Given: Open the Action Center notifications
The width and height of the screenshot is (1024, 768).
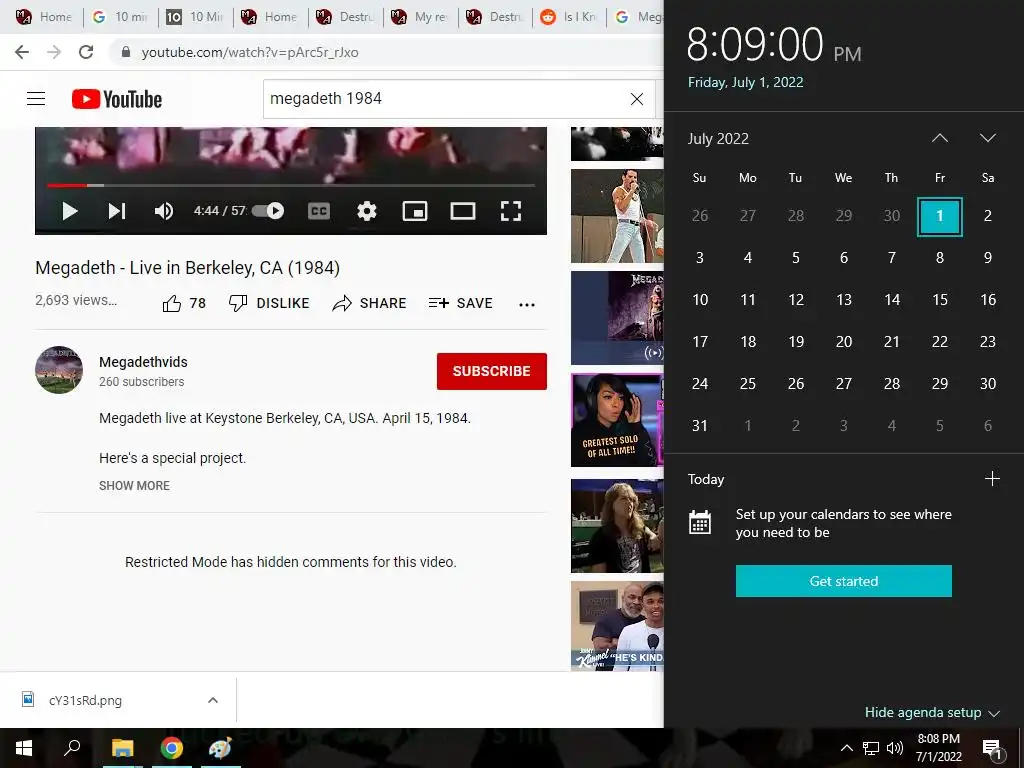Looking at the screenshot, I should click(992, 748).
